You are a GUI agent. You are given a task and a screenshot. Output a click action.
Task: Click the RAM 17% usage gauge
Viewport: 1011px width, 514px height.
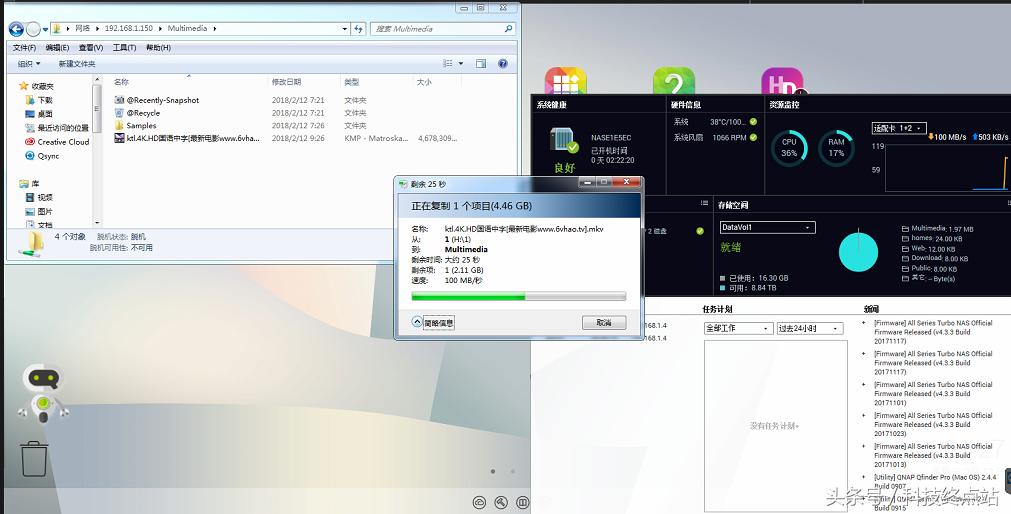[x=836, y=148]
